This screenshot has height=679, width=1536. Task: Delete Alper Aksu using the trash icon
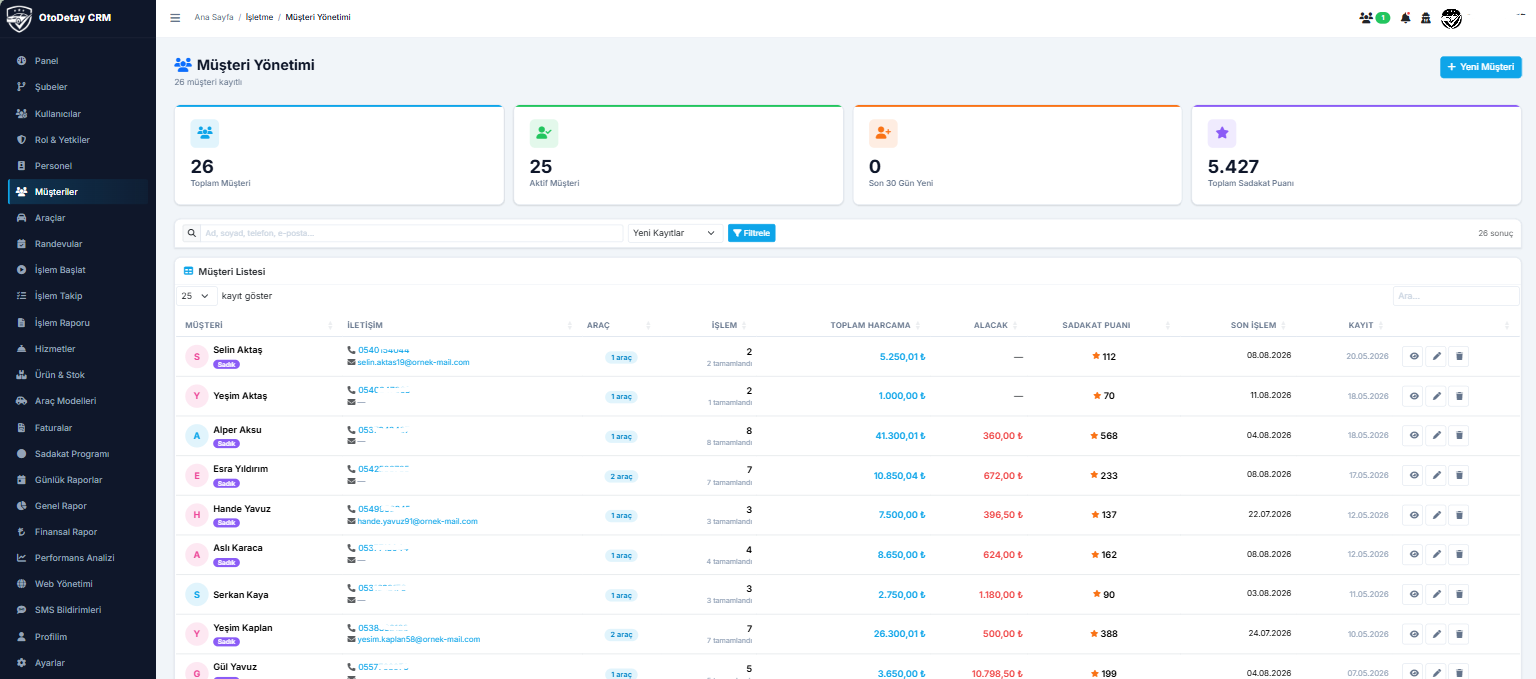(x=1459, y=435)
